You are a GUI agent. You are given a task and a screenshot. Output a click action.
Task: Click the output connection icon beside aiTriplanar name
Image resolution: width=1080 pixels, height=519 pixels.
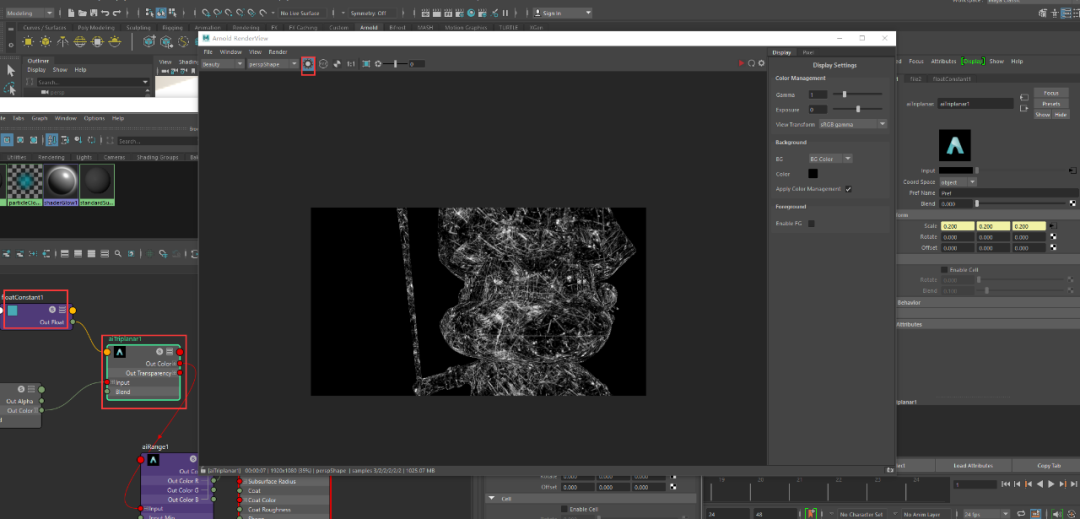click(1024, 107)
